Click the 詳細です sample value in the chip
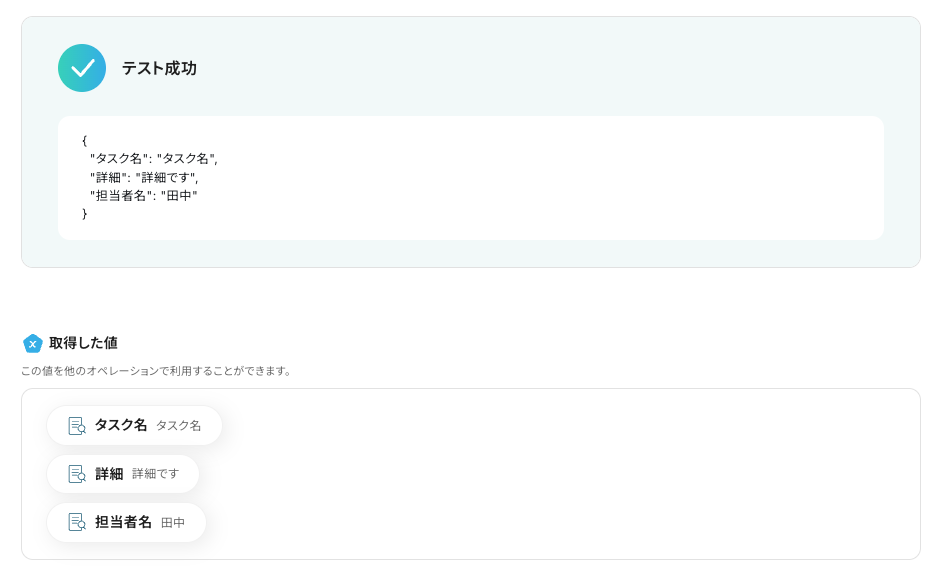The width and height of the screenshot is (940, 580). (155, 474)
